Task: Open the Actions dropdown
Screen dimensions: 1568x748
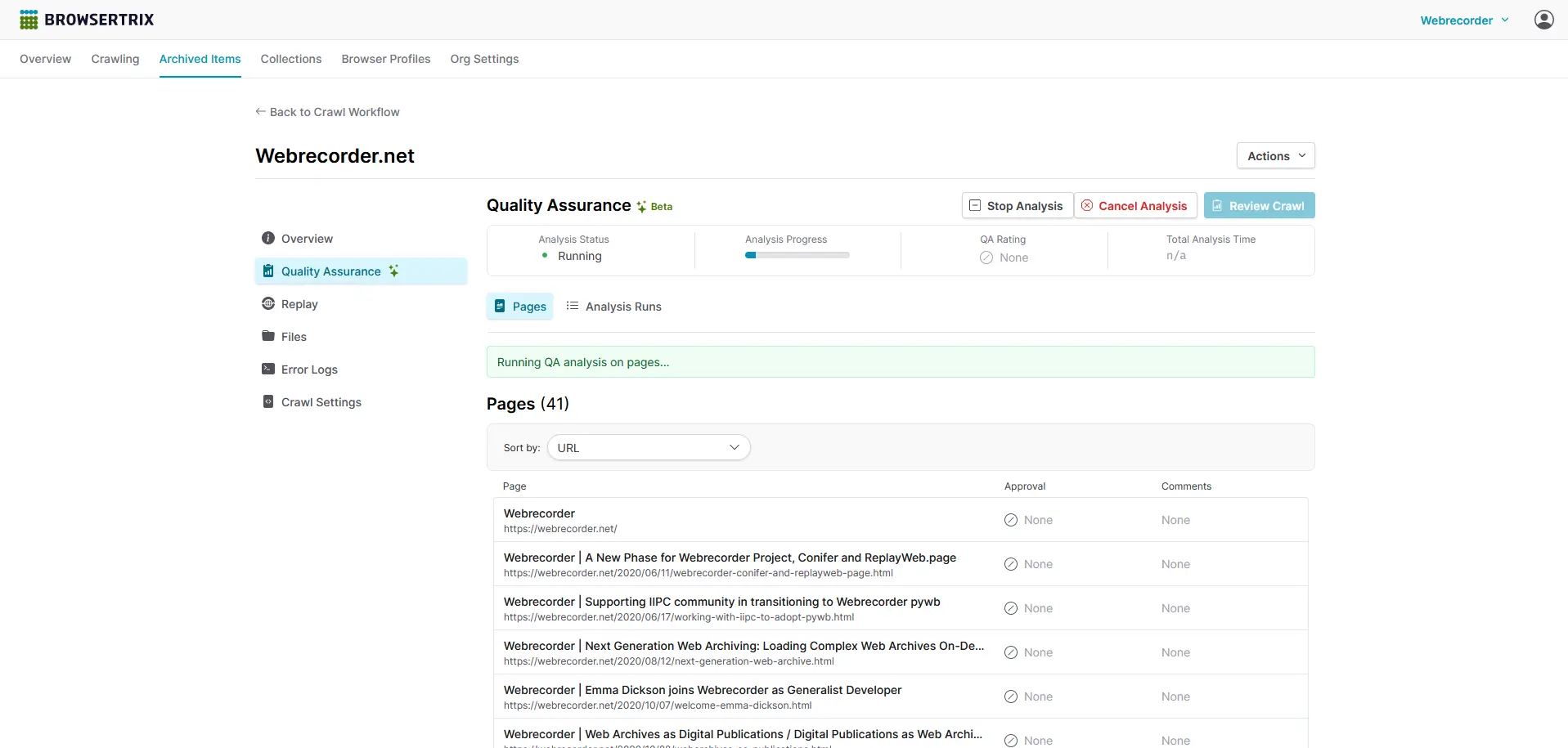Action: [x=1275, y=155]
